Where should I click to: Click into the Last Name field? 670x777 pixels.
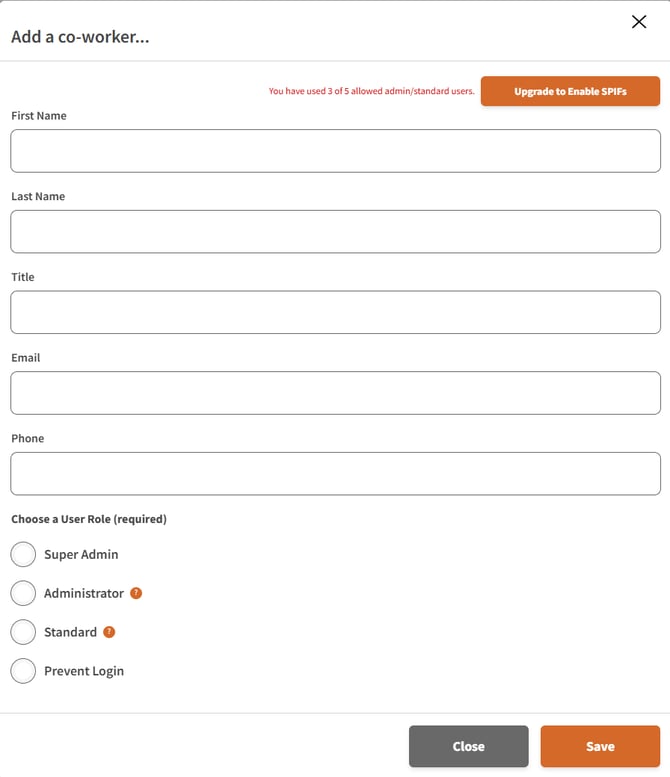pos(335,231)
